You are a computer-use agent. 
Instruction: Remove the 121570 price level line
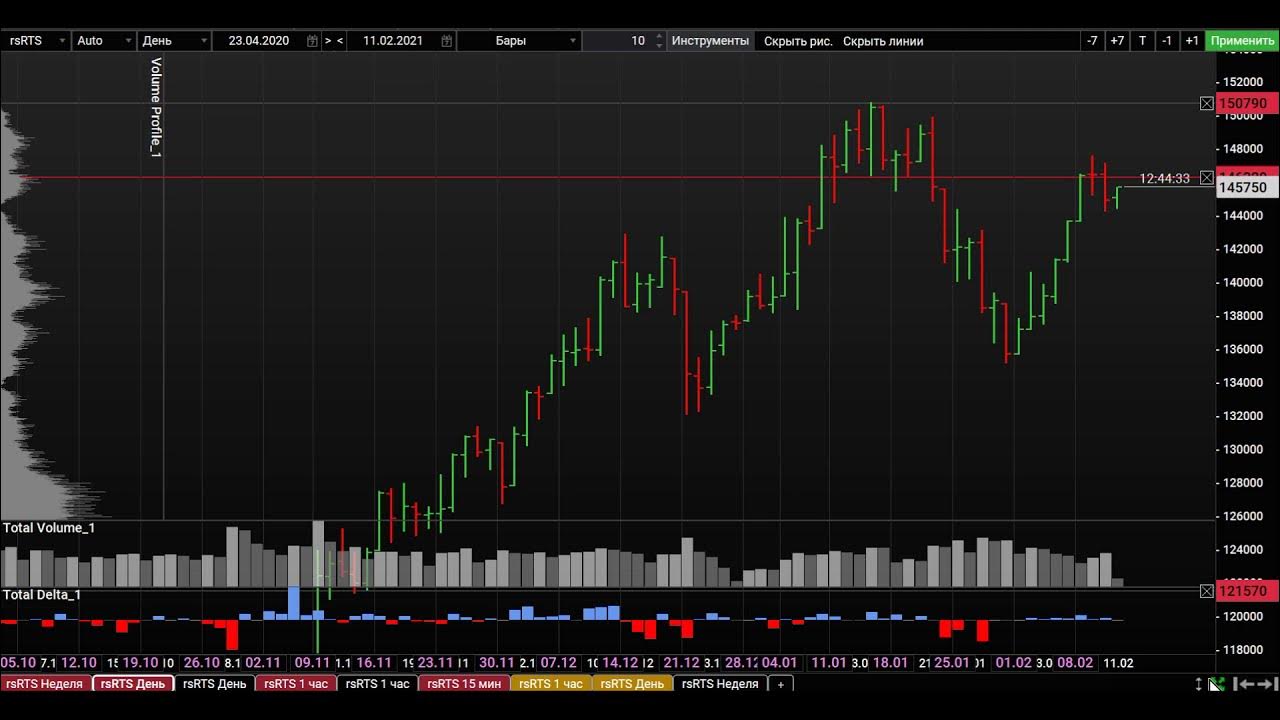tap(1207, 591)
